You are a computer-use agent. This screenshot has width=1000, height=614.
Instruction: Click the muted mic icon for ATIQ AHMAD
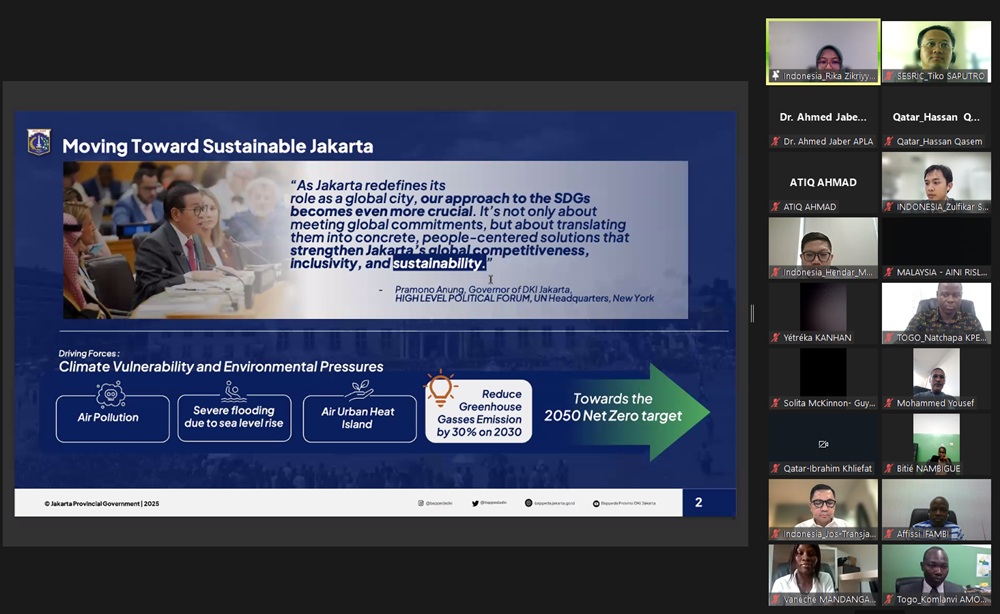pyautogui.click(x=776, y=207)
